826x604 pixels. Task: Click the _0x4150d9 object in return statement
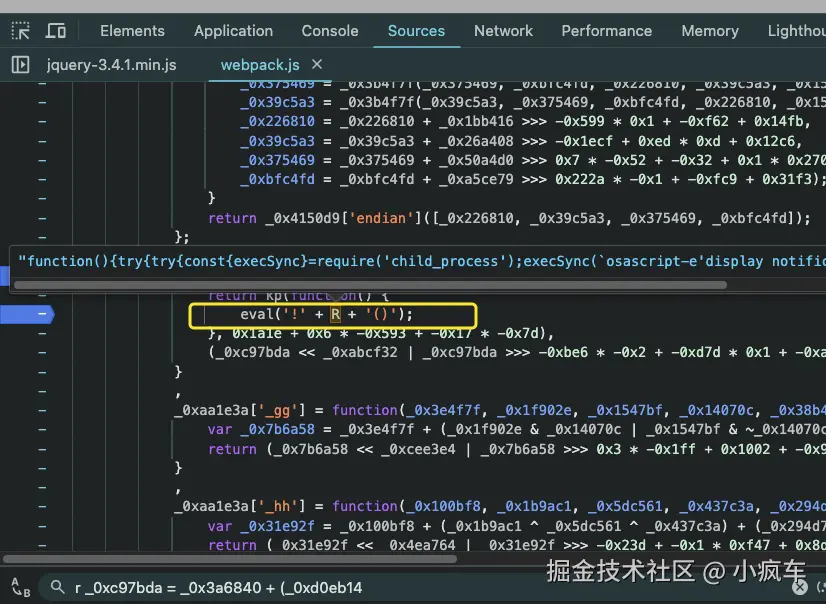tap(302, 218)
